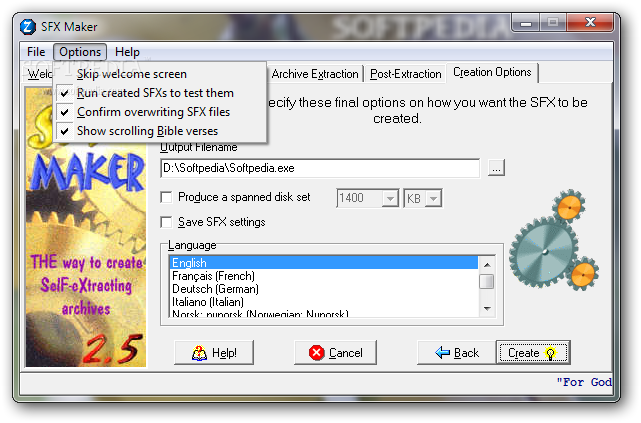Screen dimensions: 641x423
Task: Click the language list scrollbar thumb
Action: pos(487,282)
